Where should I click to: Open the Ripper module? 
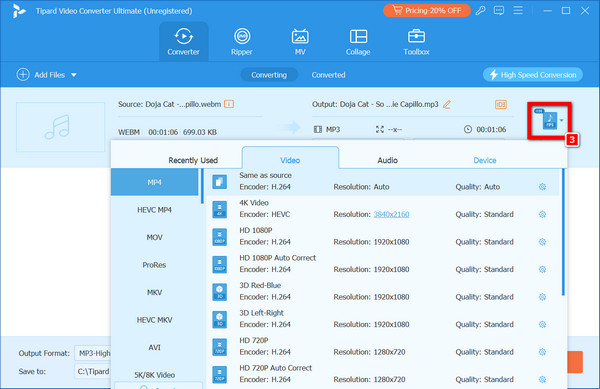pos(241,42)
